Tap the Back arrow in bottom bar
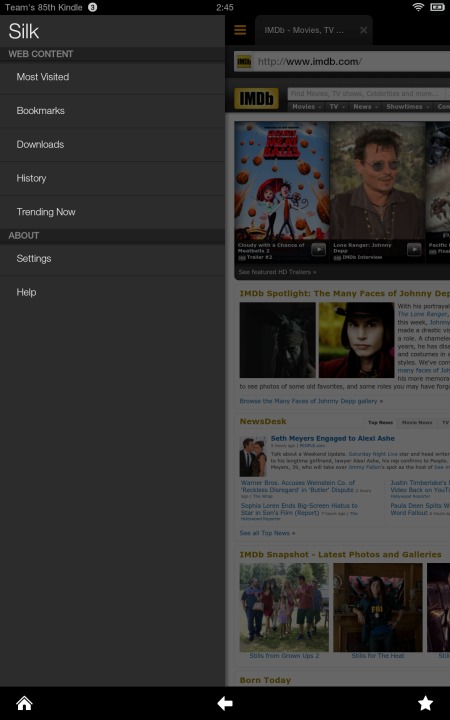The height and width of the screenshot is (720, 450). point(225,703)
